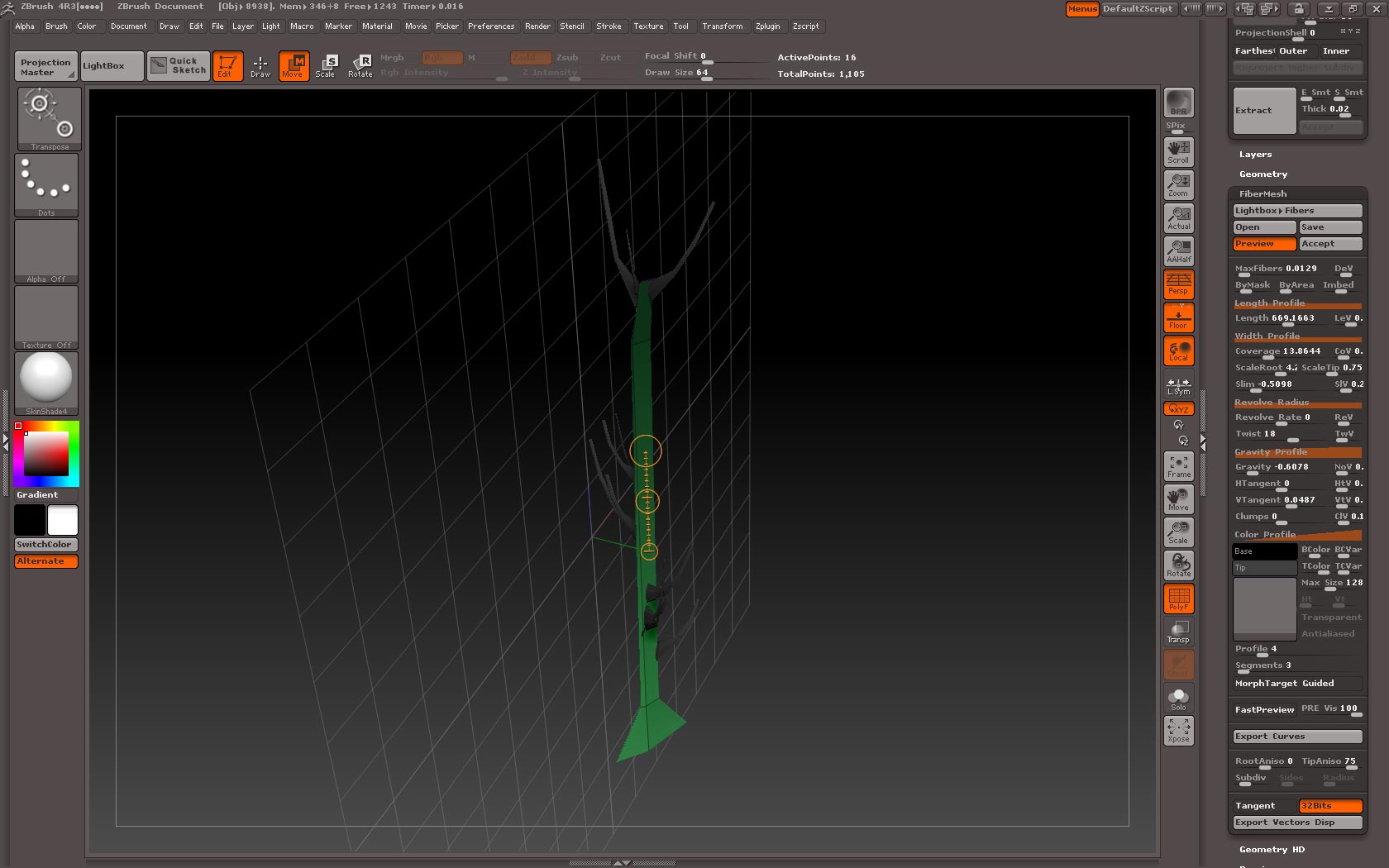Select the Frame icon to frame the mesh
The image size is (1389, 868).
point(1177,466)
